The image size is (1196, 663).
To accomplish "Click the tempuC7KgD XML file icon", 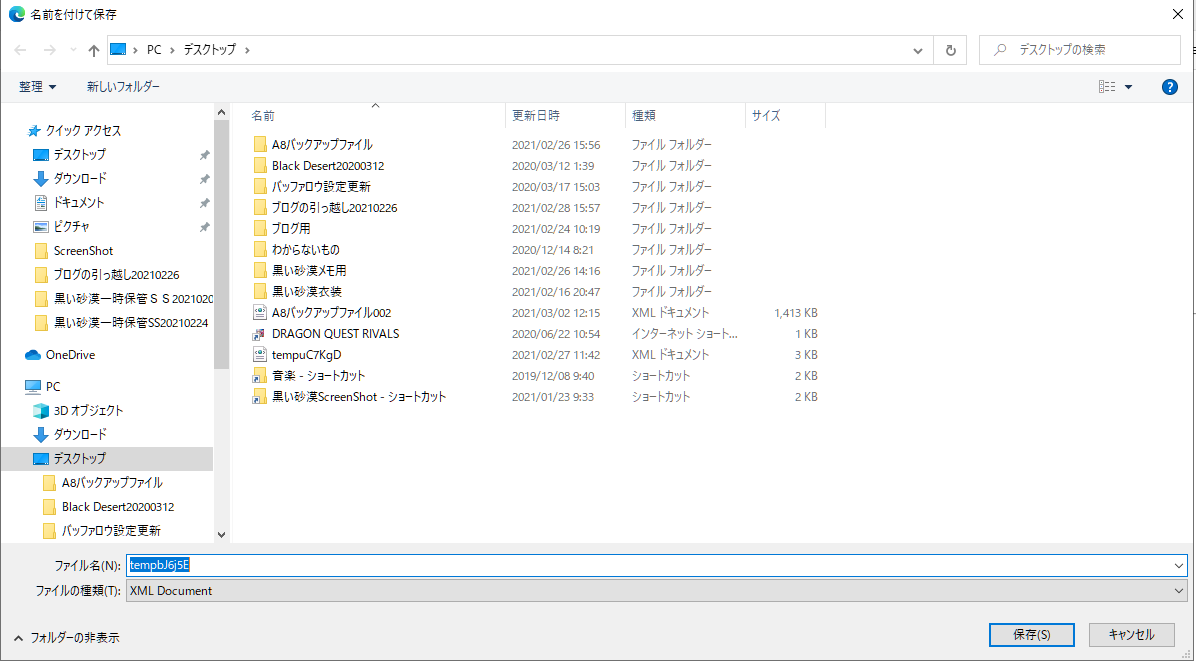I will (x=260, y=355).
